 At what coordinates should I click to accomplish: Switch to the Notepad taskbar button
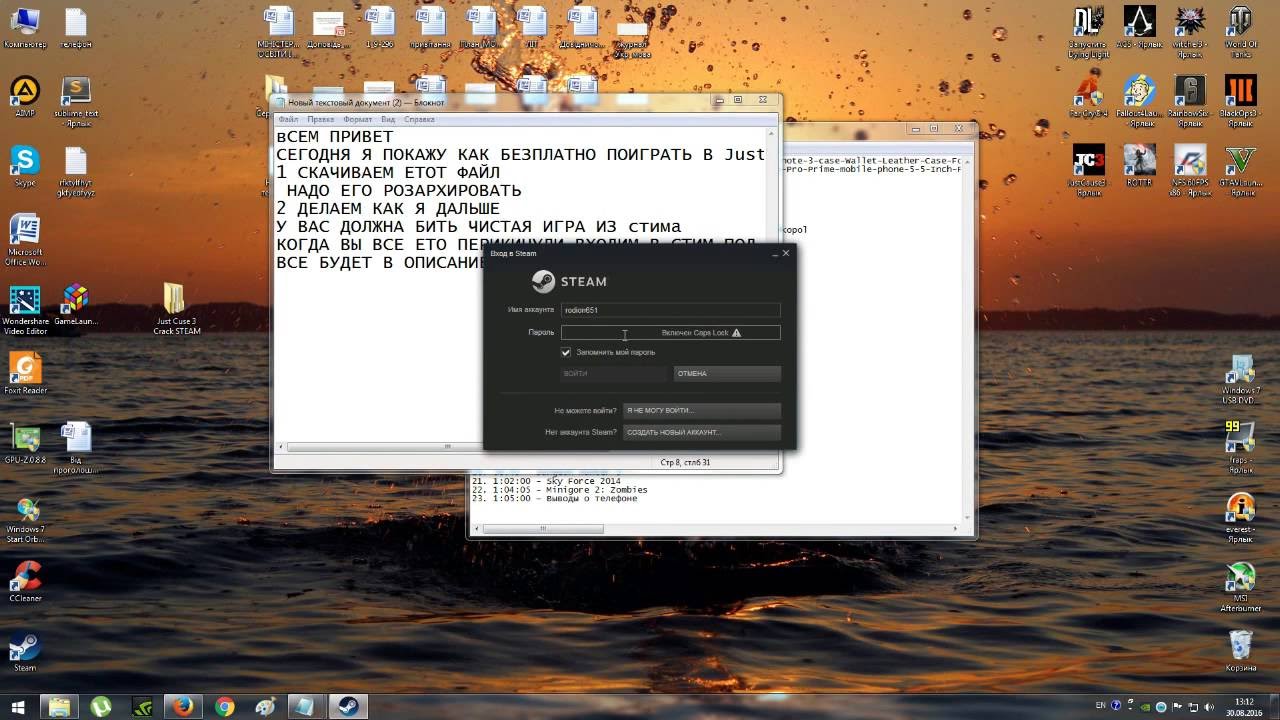click(306, 706)
